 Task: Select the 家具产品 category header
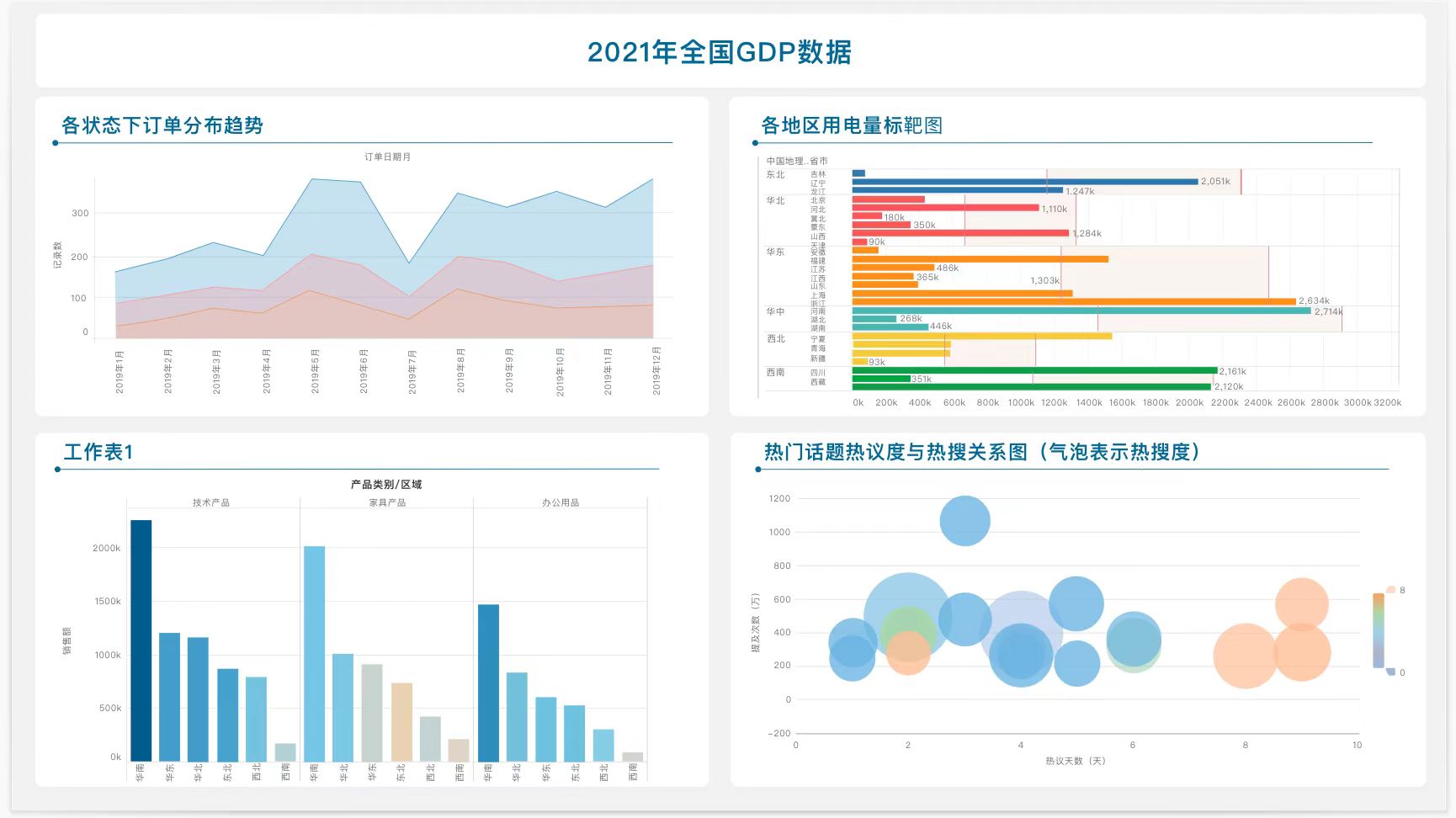[x=387, y=502]
